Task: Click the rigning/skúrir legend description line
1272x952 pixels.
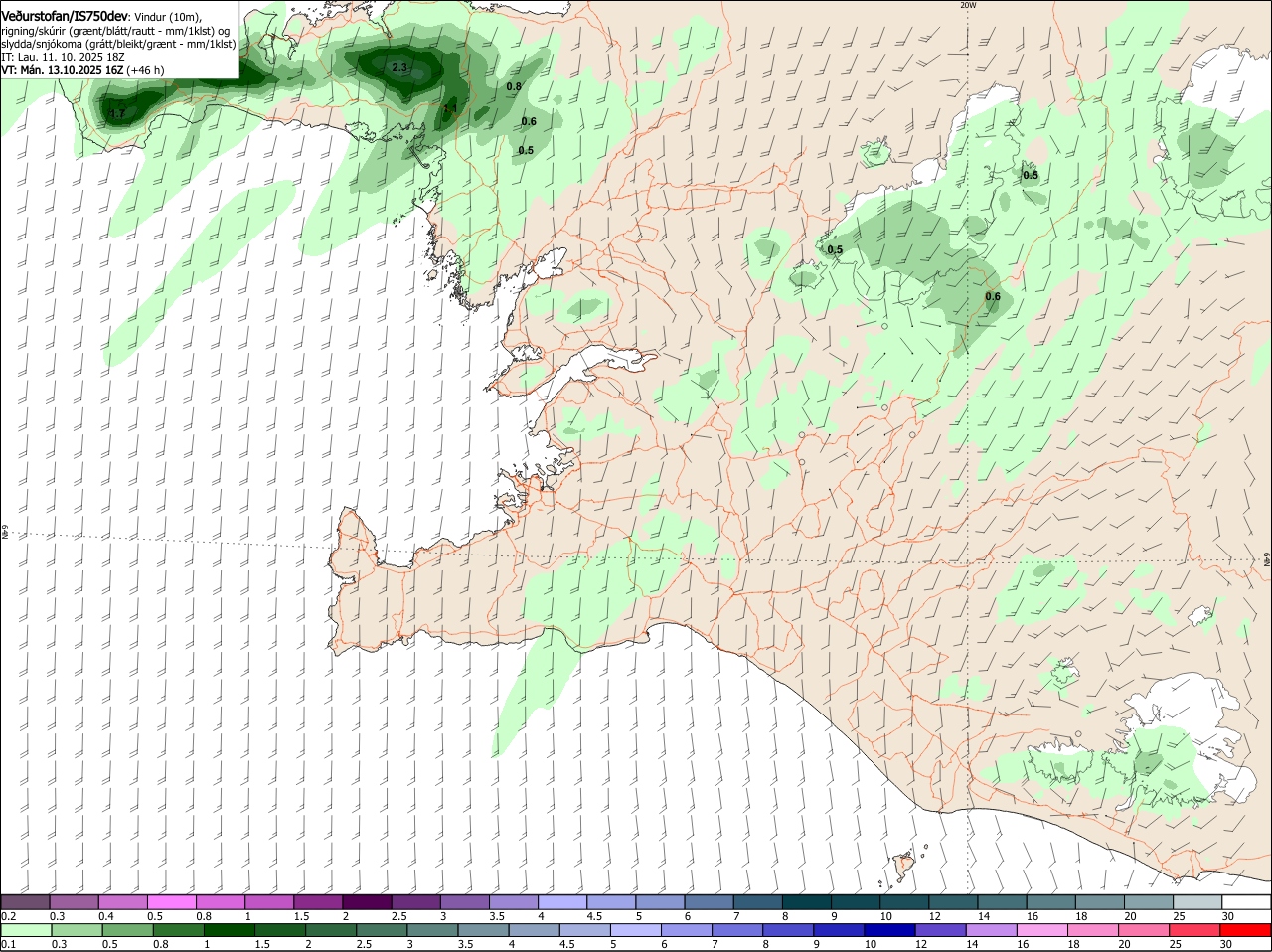Action: [115, 31]
